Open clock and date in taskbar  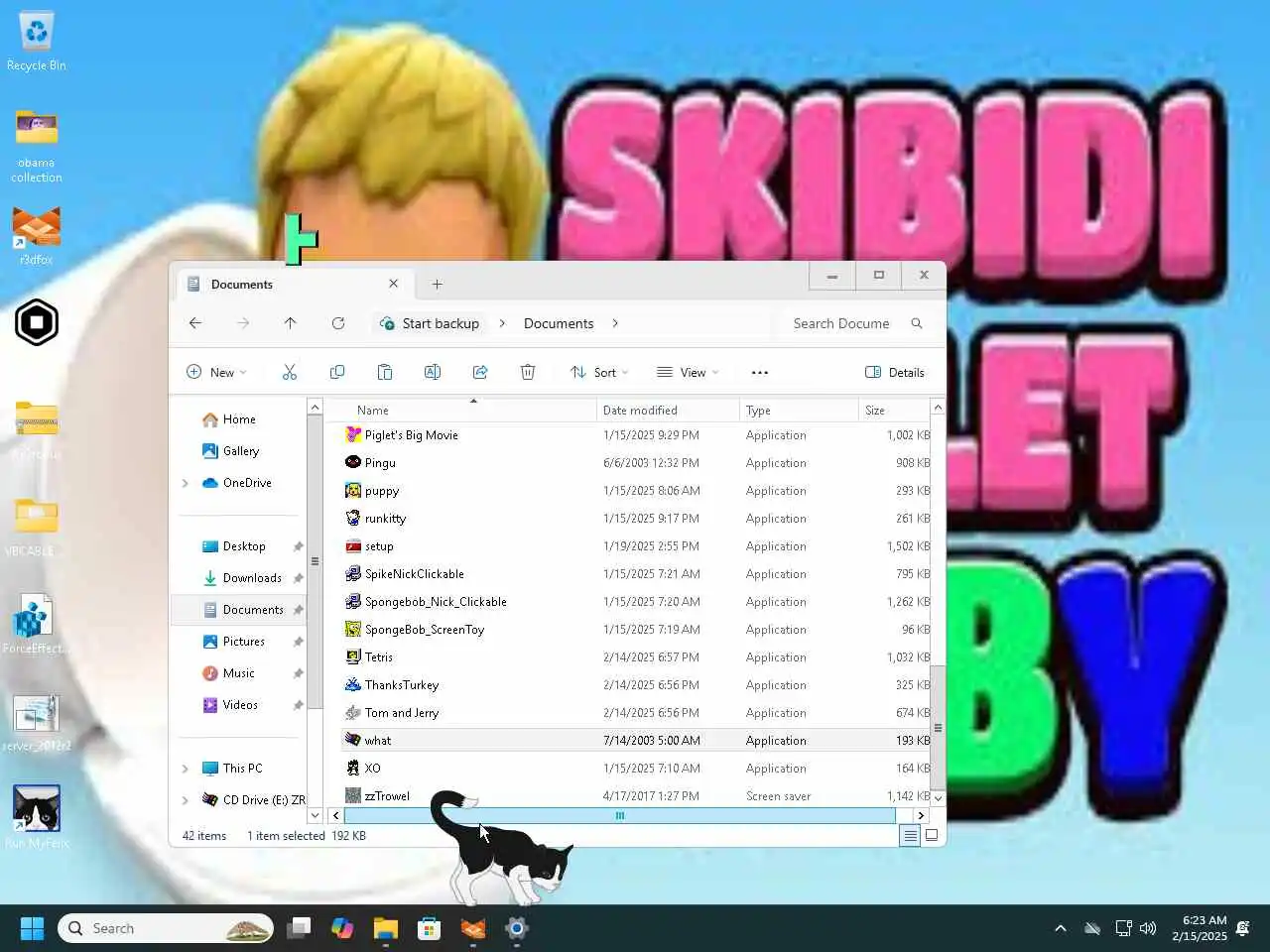tap(1200, 928)
